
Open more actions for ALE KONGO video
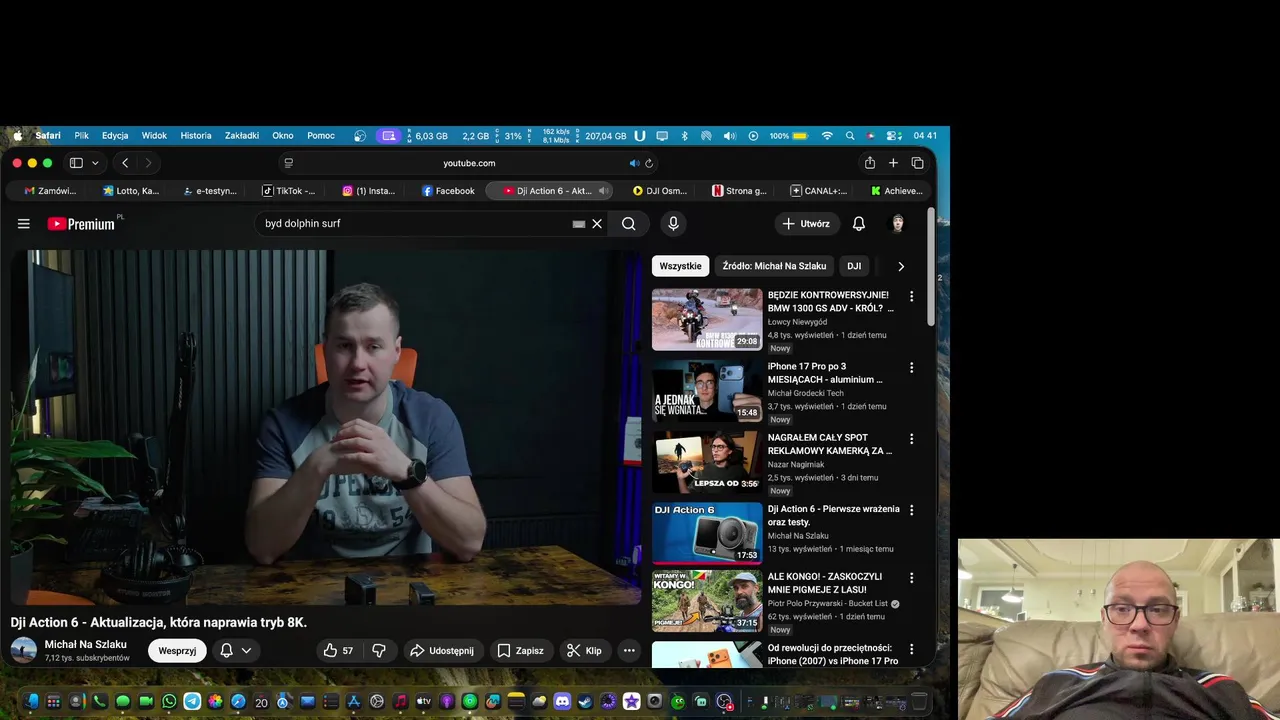[911, 578]
